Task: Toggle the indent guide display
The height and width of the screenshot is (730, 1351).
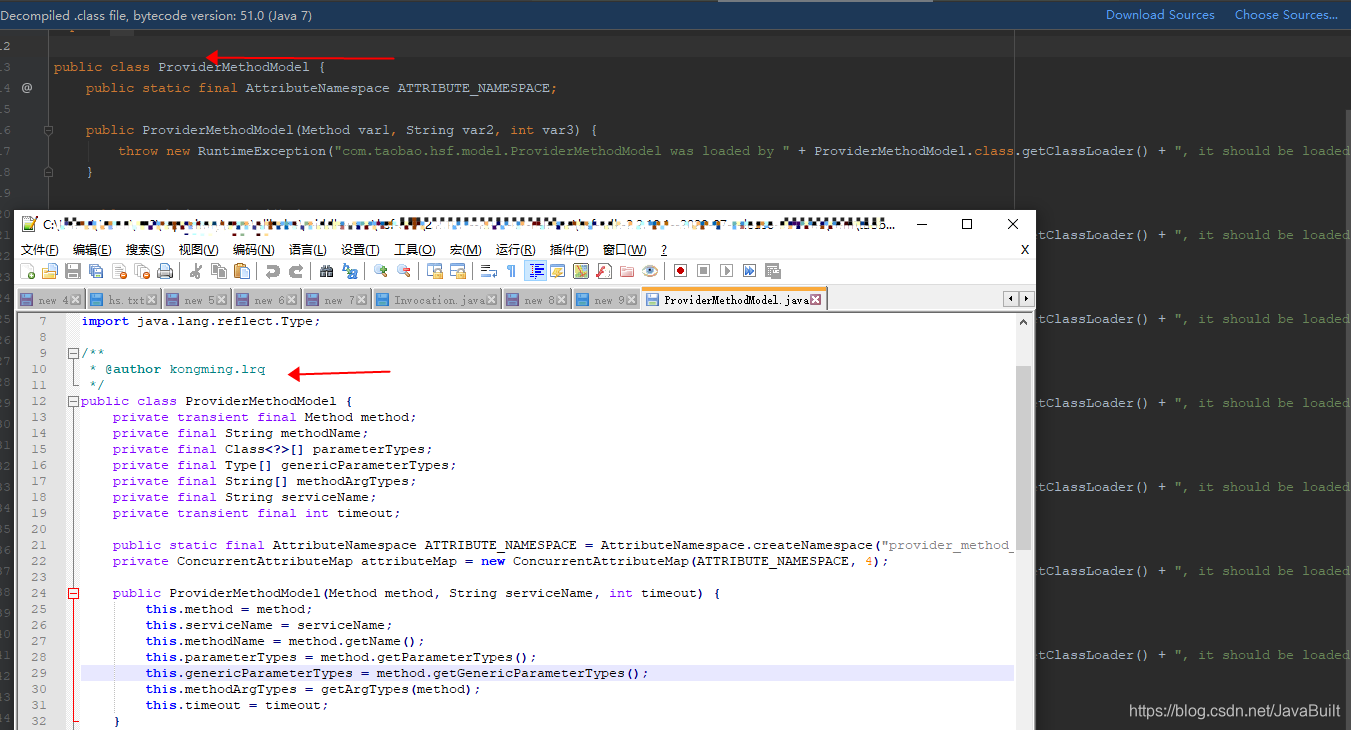Action: [537, 271]
